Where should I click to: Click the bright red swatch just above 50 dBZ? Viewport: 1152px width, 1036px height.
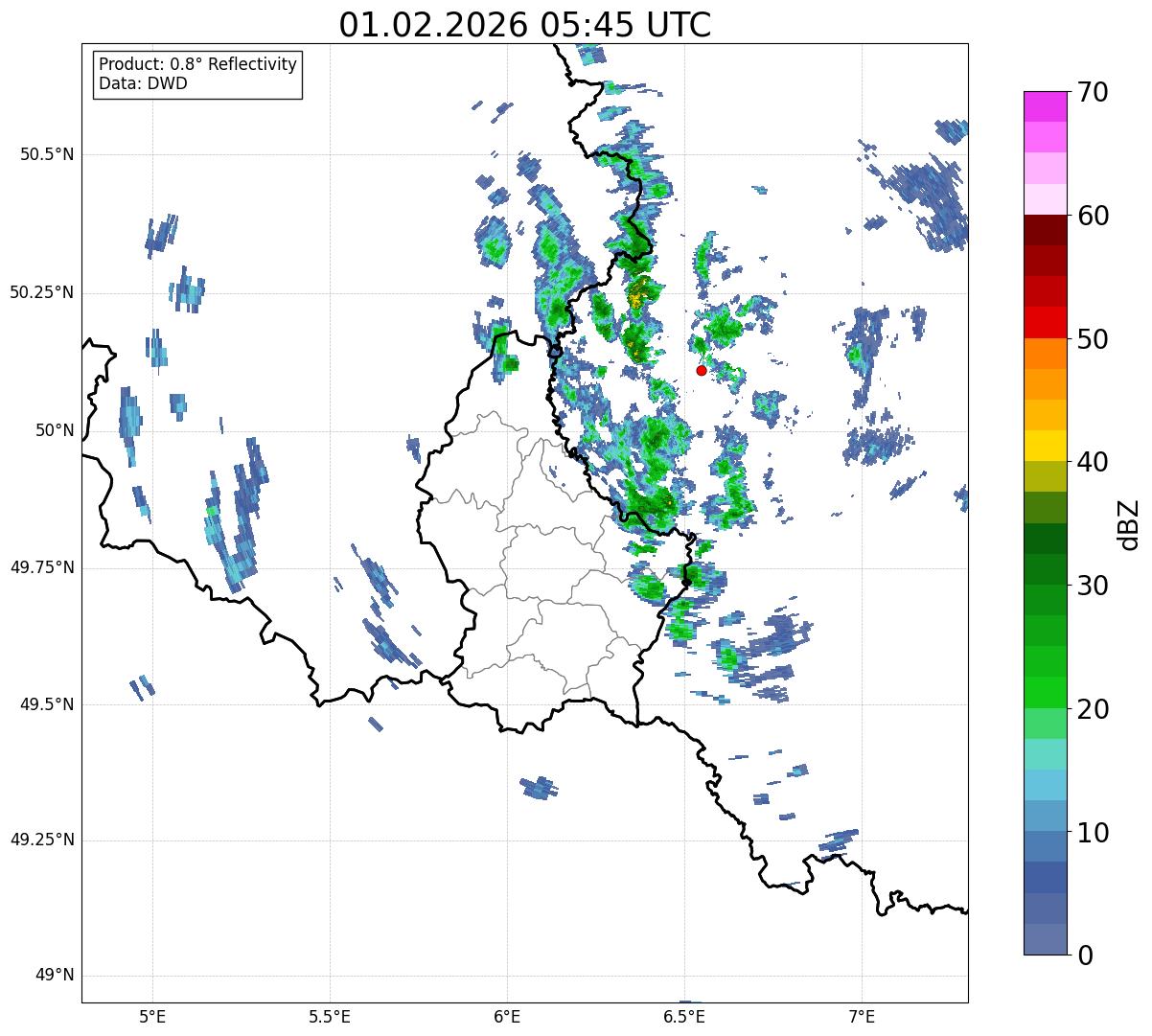(1046, 322)
